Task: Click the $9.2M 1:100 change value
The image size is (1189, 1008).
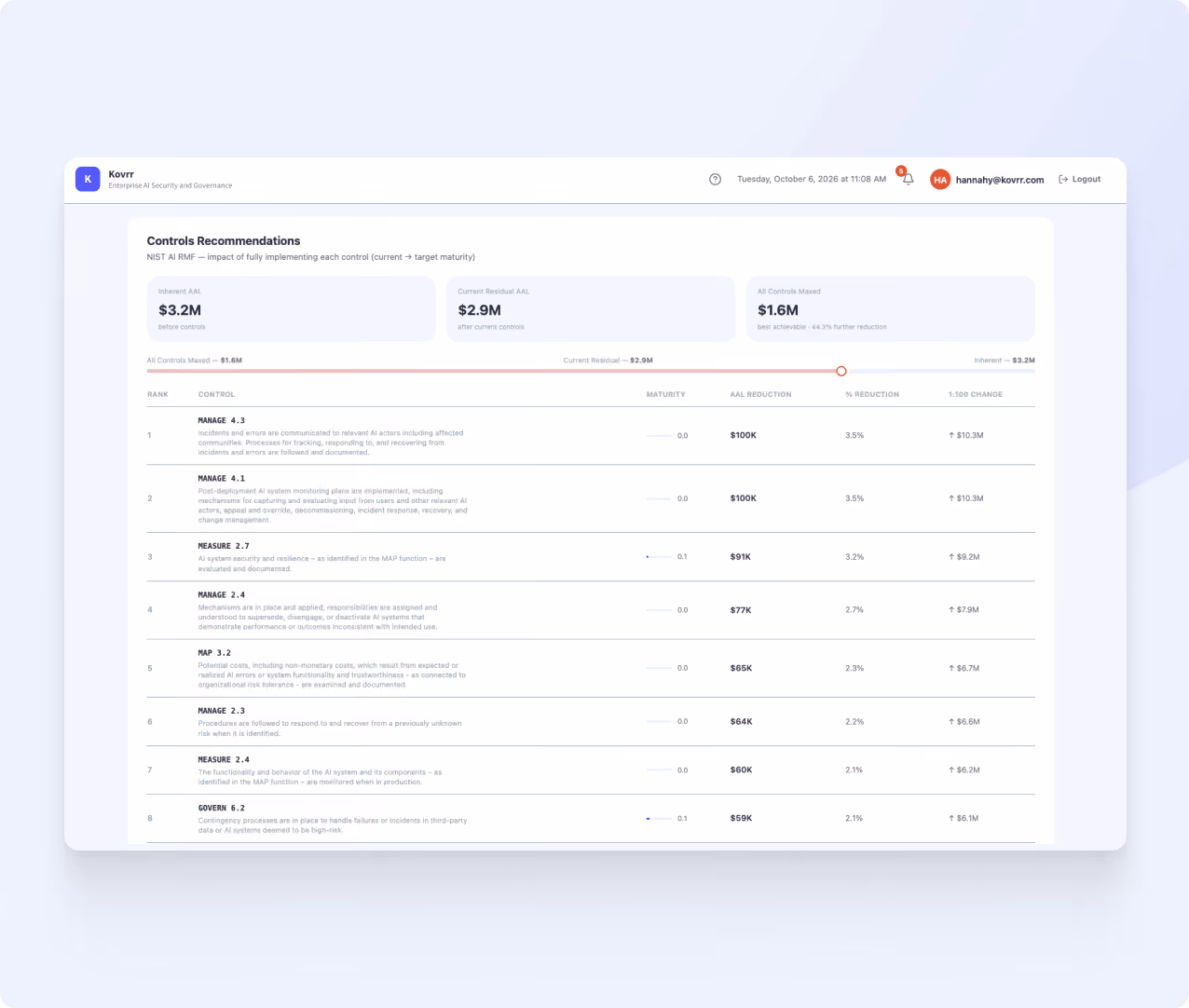Action: click(x=964, y=557)
